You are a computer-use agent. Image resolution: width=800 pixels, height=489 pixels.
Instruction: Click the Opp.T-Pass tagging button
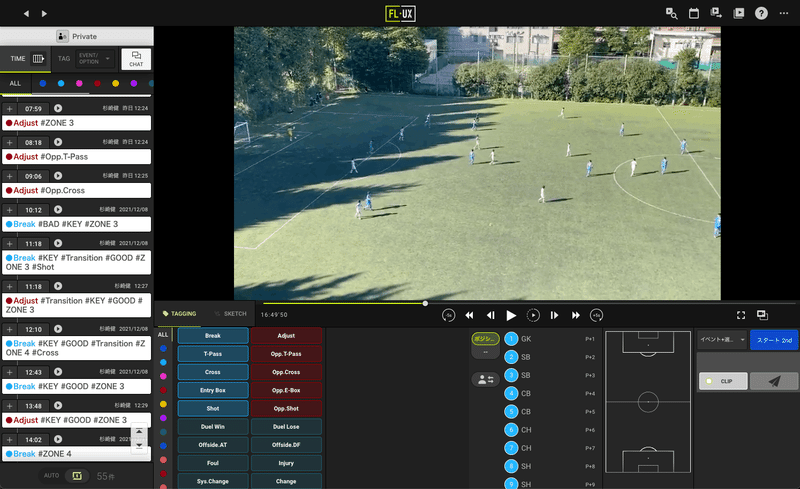286,354
